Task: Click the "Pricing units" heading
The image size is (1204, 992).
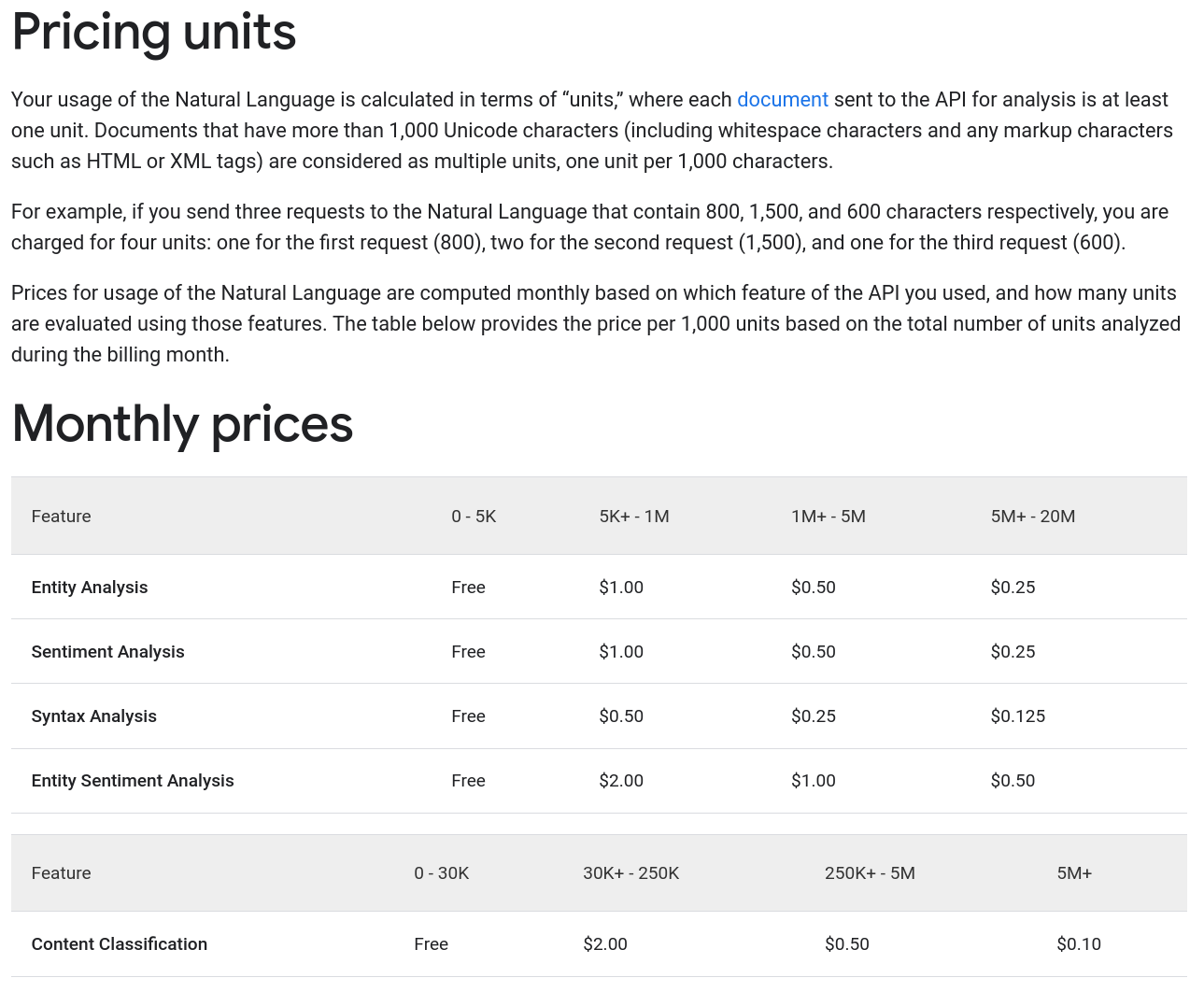Action: (x=154, y=32)
